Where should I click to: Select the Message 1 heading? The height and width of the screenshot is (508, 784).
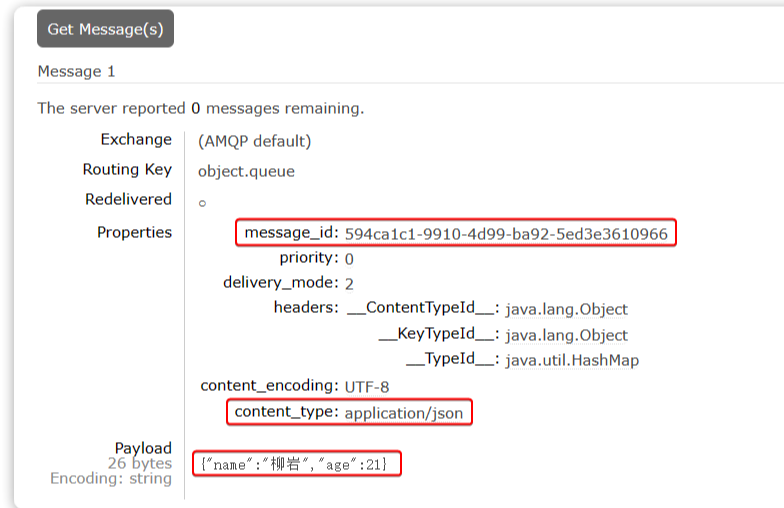click(x=76, y=71)
